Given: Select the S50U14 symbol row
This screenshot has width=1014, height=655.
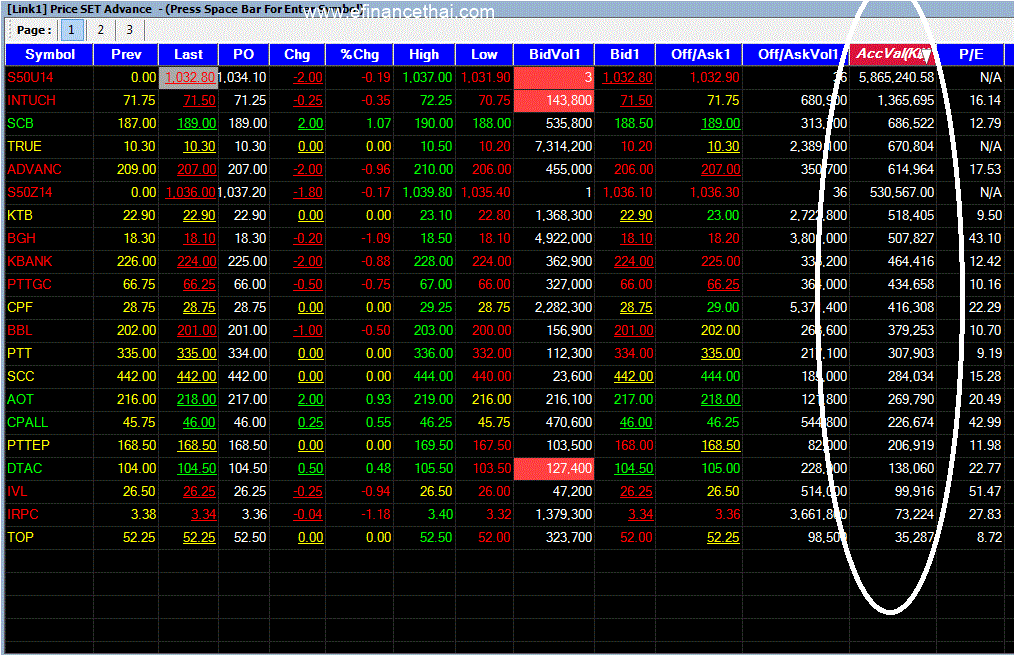Looking at the screenshot, I should point(30,78).
